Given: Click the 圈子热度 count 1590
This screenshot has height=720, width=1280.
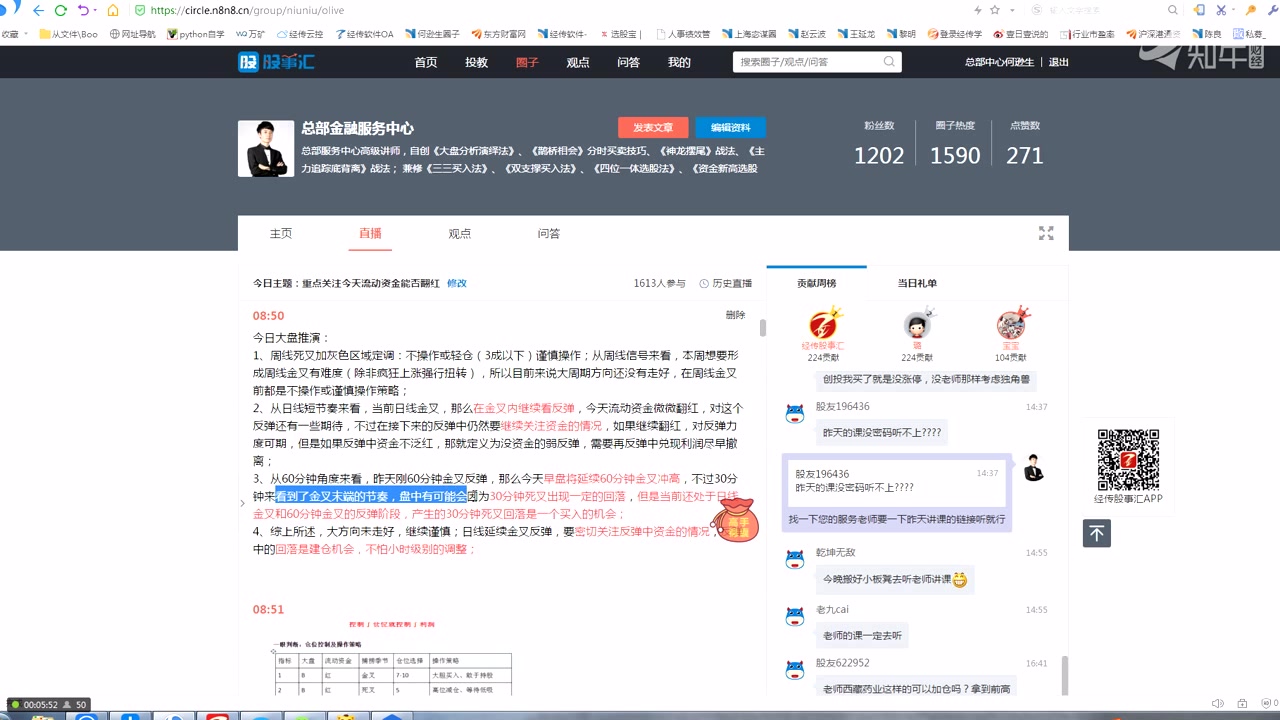Looking at the screenshot, I should click(x=955, y=155).
